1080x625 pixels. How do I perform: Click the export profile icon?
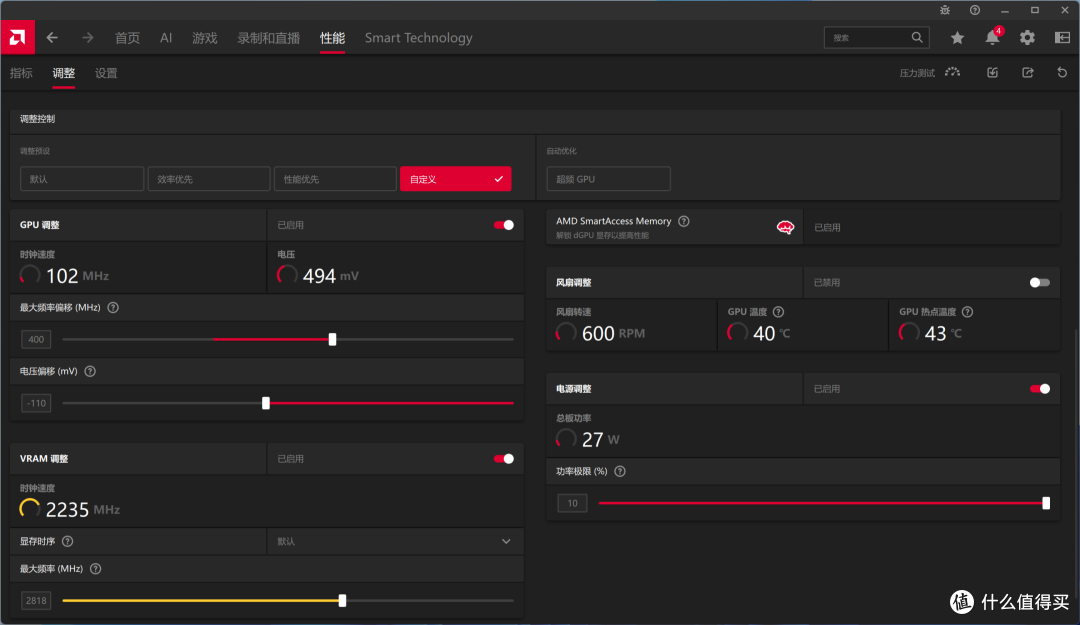pos(1028,72)
